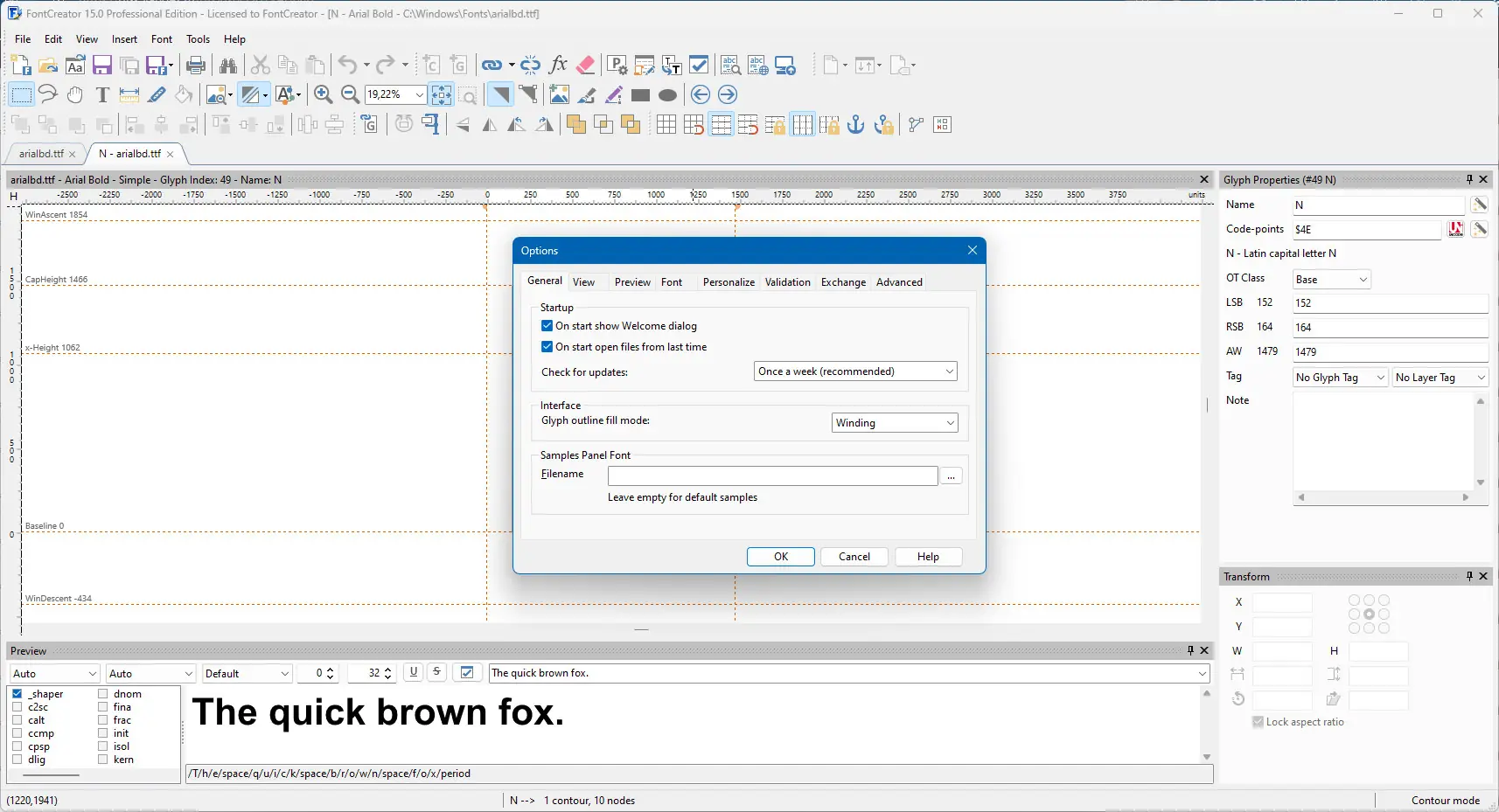Screen dimensions: 1499x812
Task: Click the Zoom In magnifier icon
Action: coord(323,94)
